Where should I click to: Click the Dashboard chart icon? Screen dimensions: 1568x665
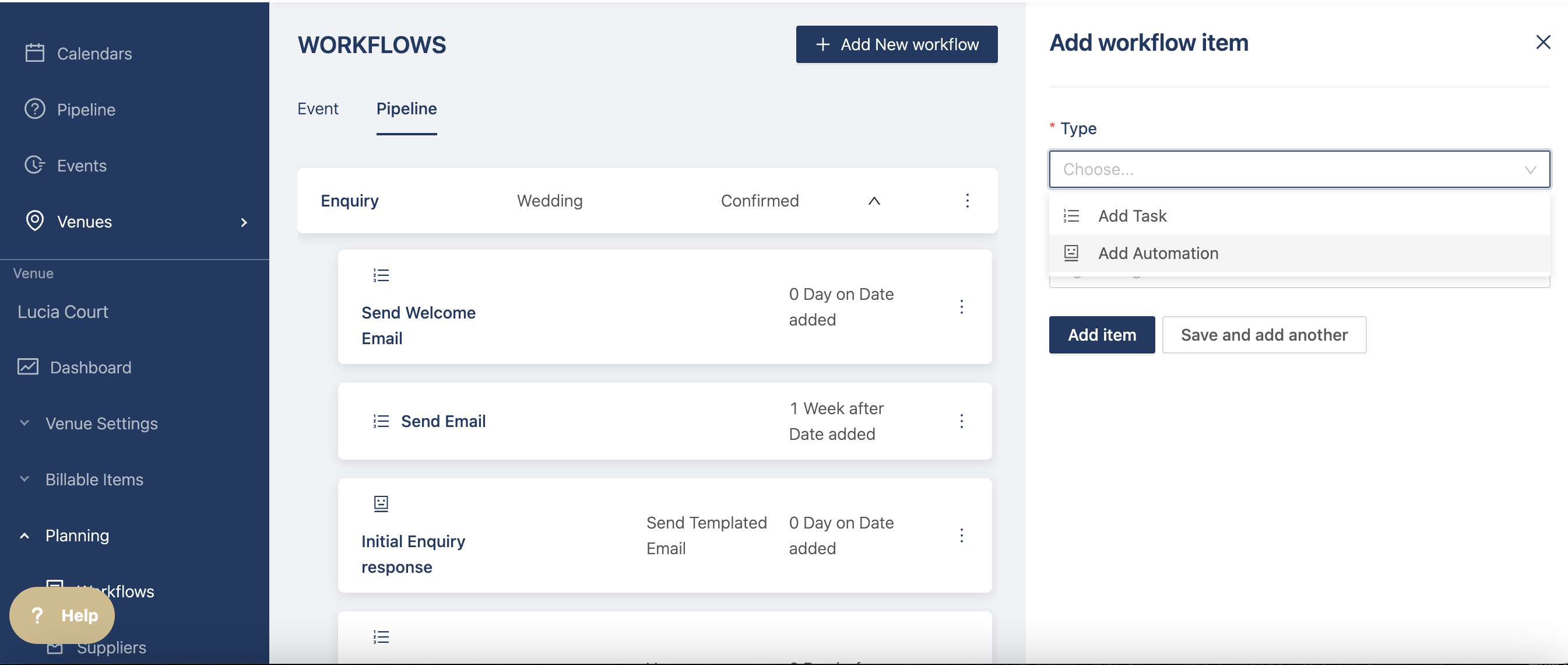28,366
